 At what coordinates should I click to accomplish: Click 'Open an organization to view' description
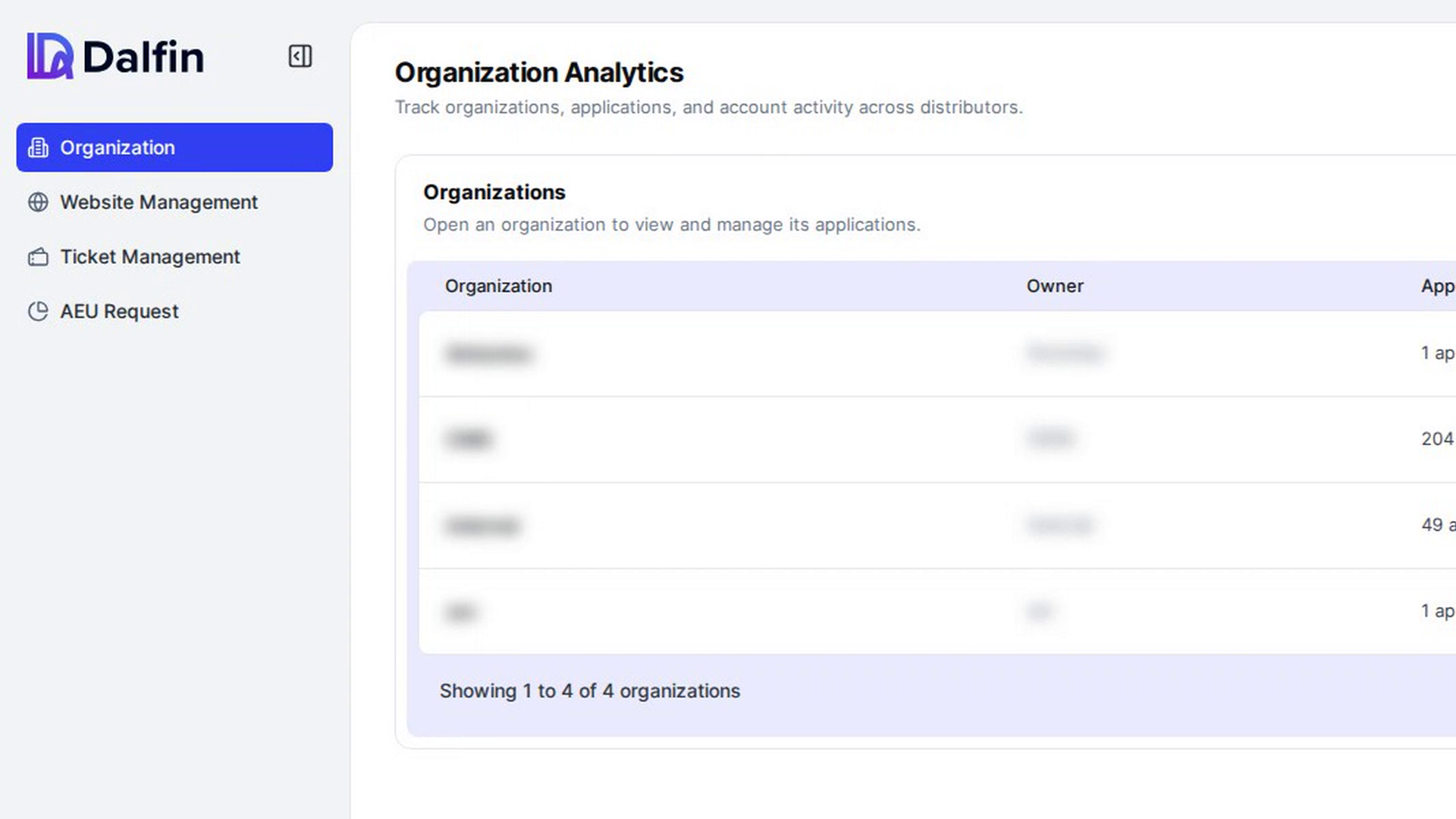[x=672, y=225]
